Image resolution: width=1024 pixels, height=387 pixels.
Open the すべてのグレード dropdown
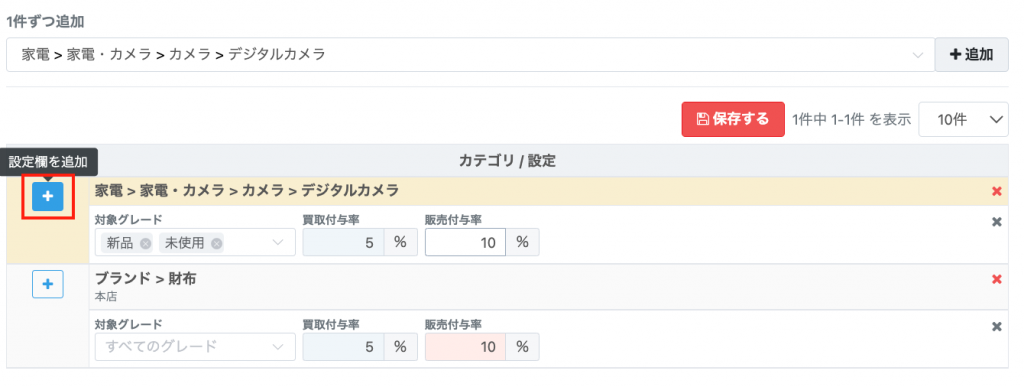tap(195, 347)
